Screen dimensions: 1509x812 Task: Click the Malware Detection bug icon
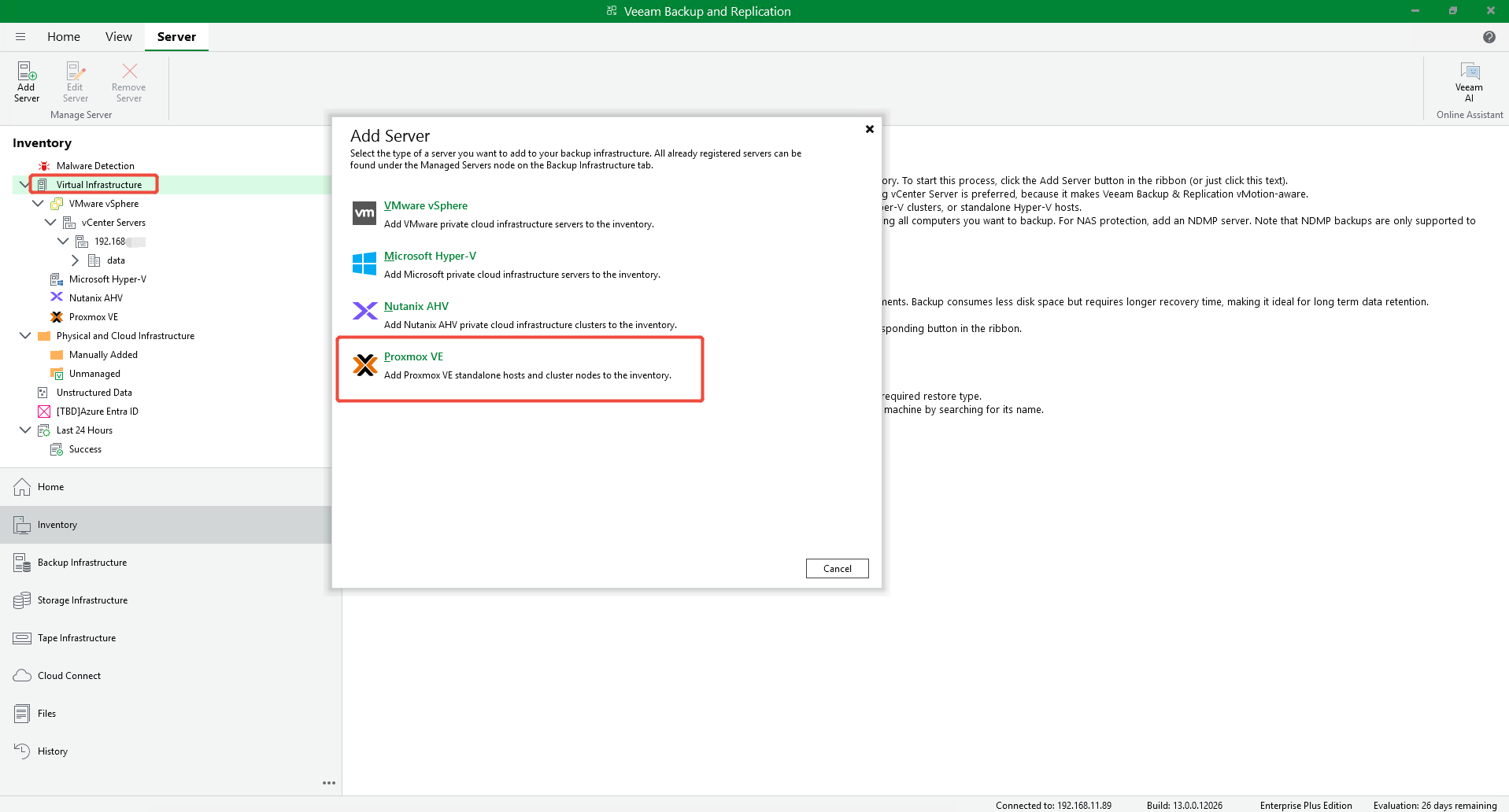[x=44, y=166]
